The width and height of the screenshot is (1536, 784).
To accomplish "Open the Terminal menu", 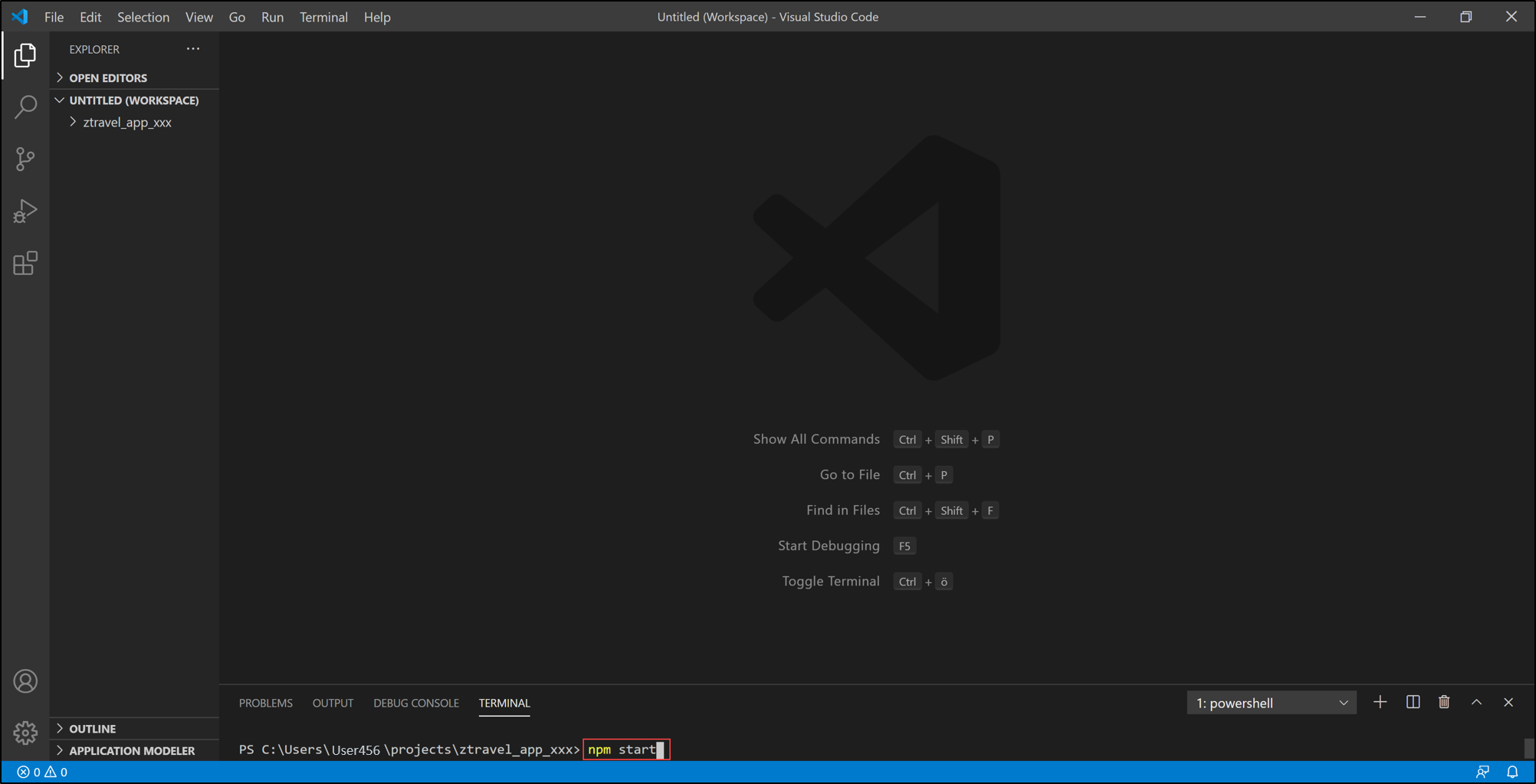I will 323,17.
